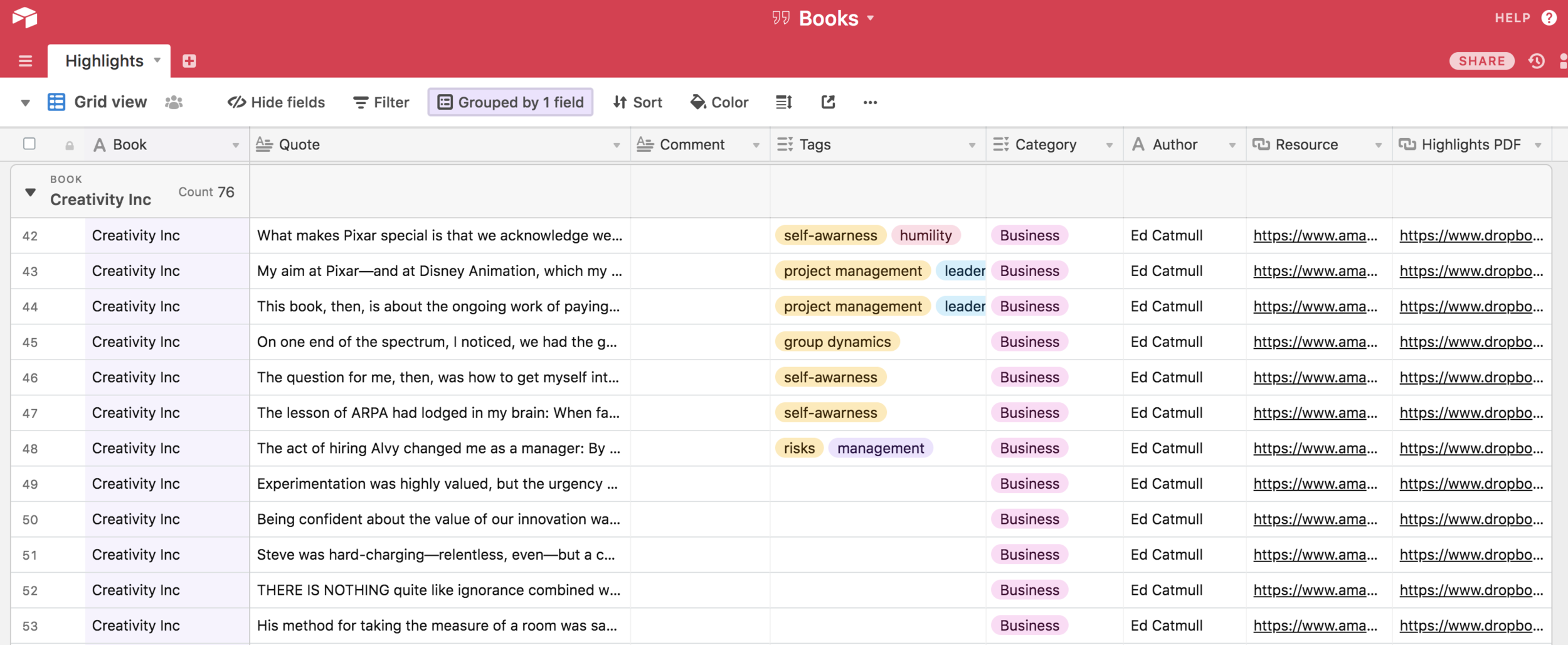1568x645 pixels.
Task: Select row 47 Business category cell
Action: [x=1054, y=413]
